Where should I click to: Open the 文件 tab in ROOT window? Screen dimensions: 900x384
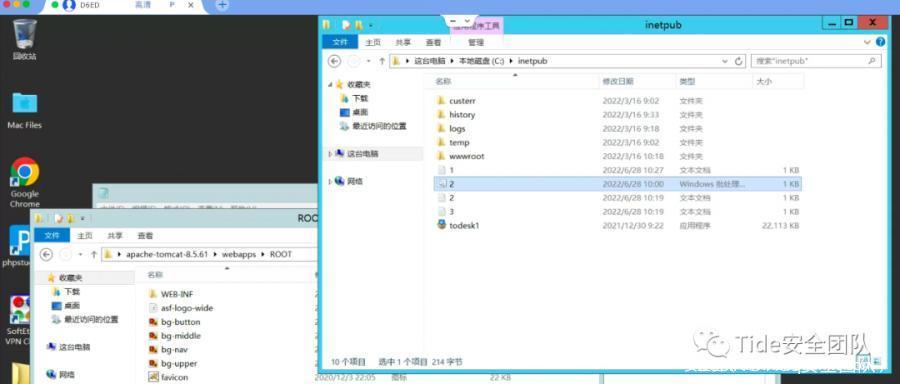click(x=52, y=235)
